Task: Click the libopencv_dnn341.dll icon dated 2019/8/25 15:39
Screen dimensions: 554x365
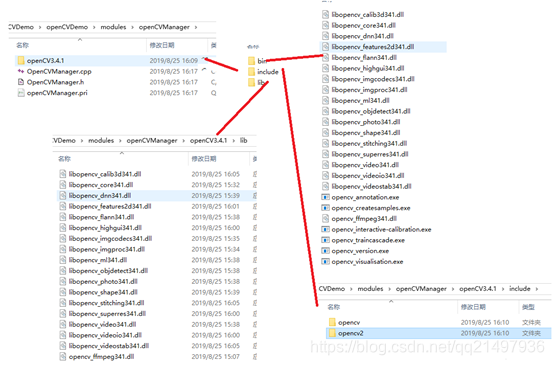Action: coord(63,195)
